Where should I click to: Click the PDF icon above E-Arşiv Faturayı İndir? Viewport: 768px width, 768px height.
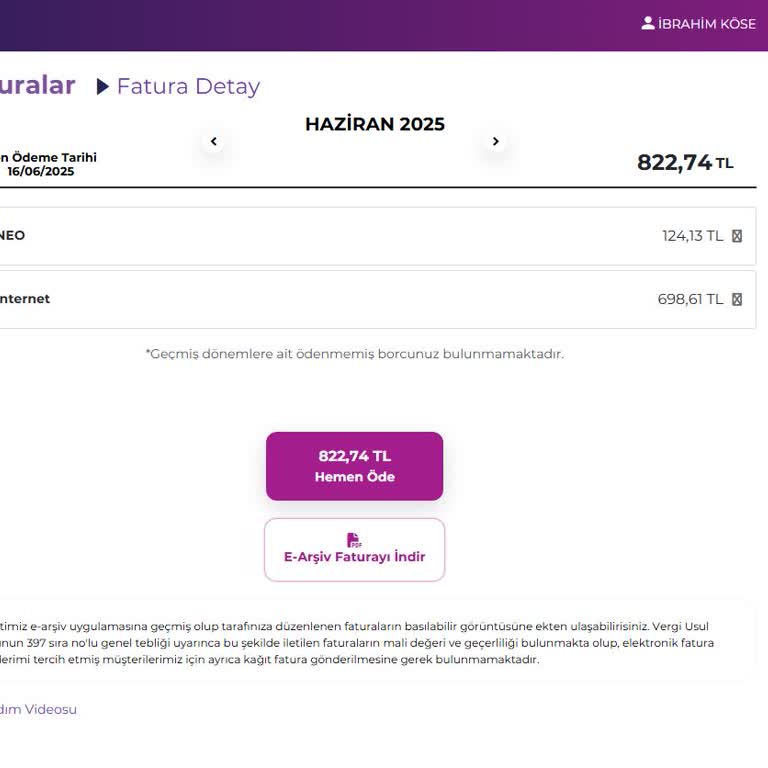(x=354, y=540)
